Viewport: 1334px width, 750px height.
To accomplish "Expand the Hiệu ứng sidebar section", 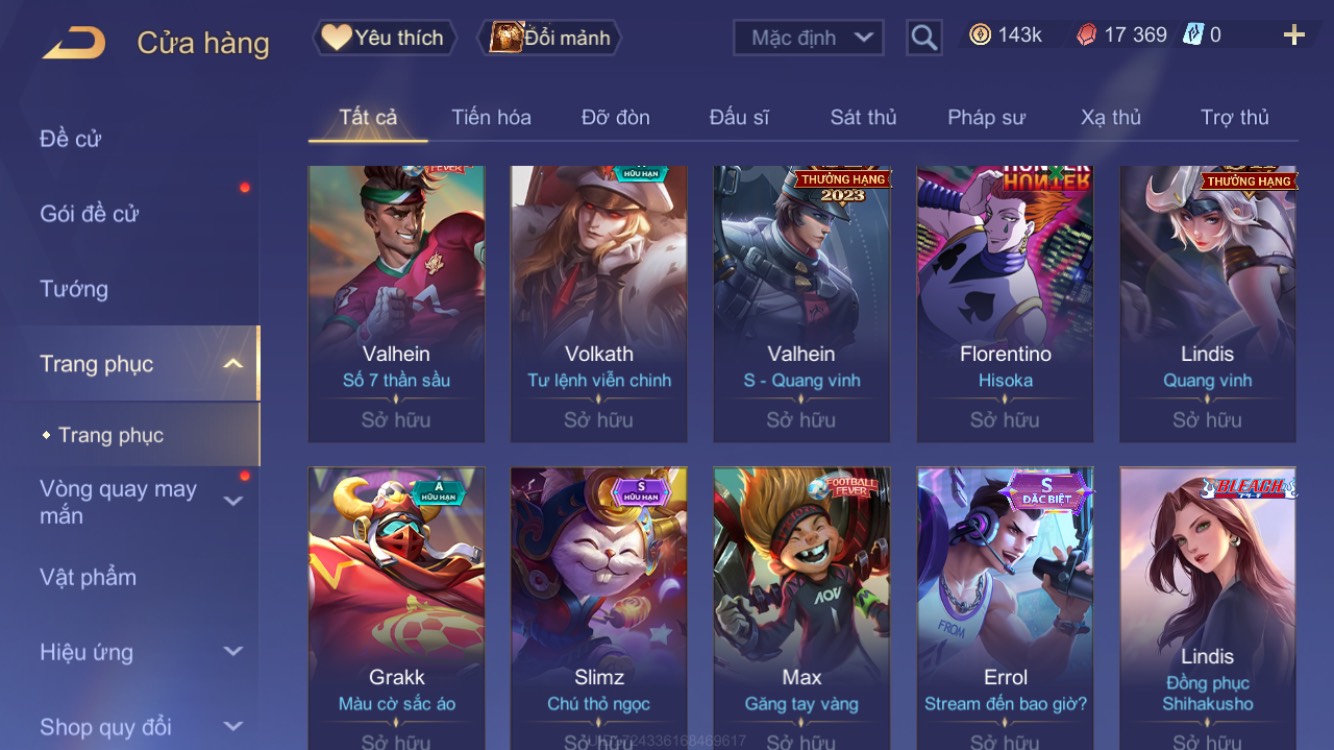I will (x=233, y=652).
